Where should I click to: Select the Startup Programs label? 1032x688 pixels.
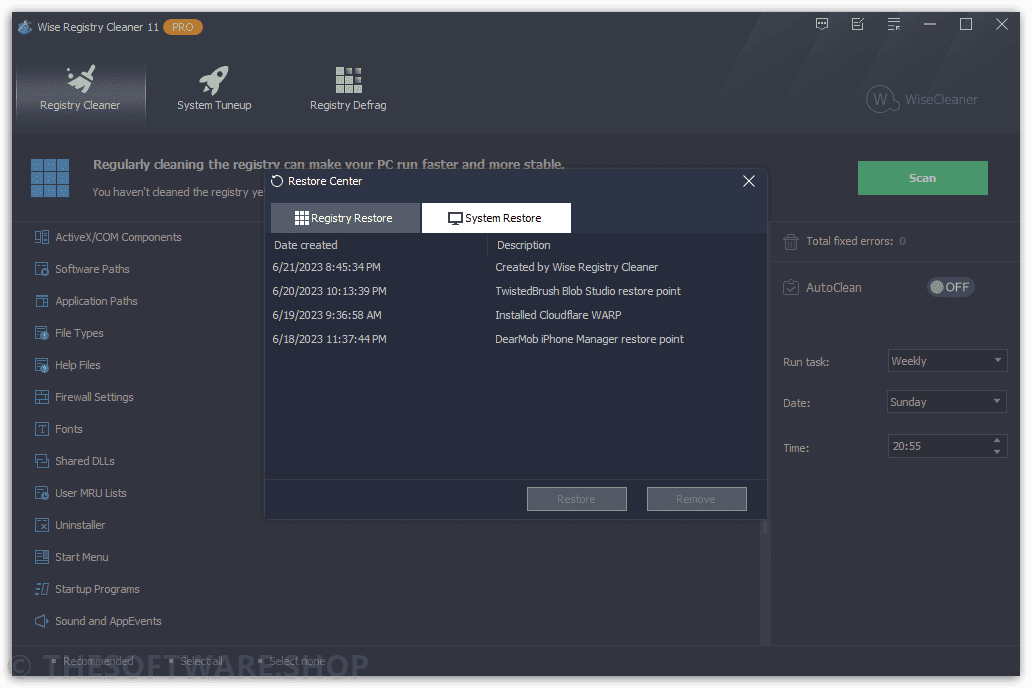tap(97, 589)
